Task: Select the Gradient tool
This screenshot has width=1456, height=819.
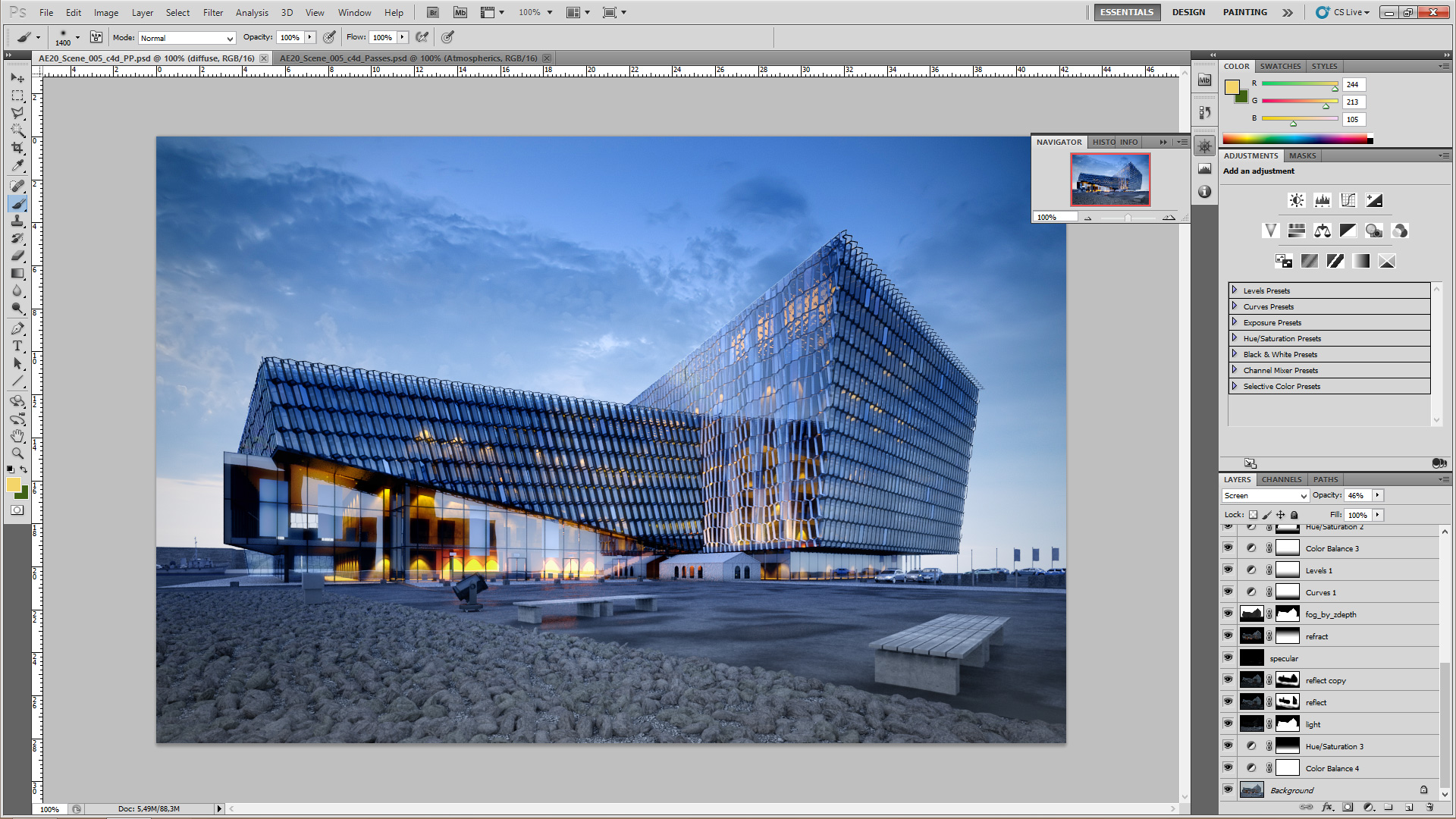Action: [17, 274]
